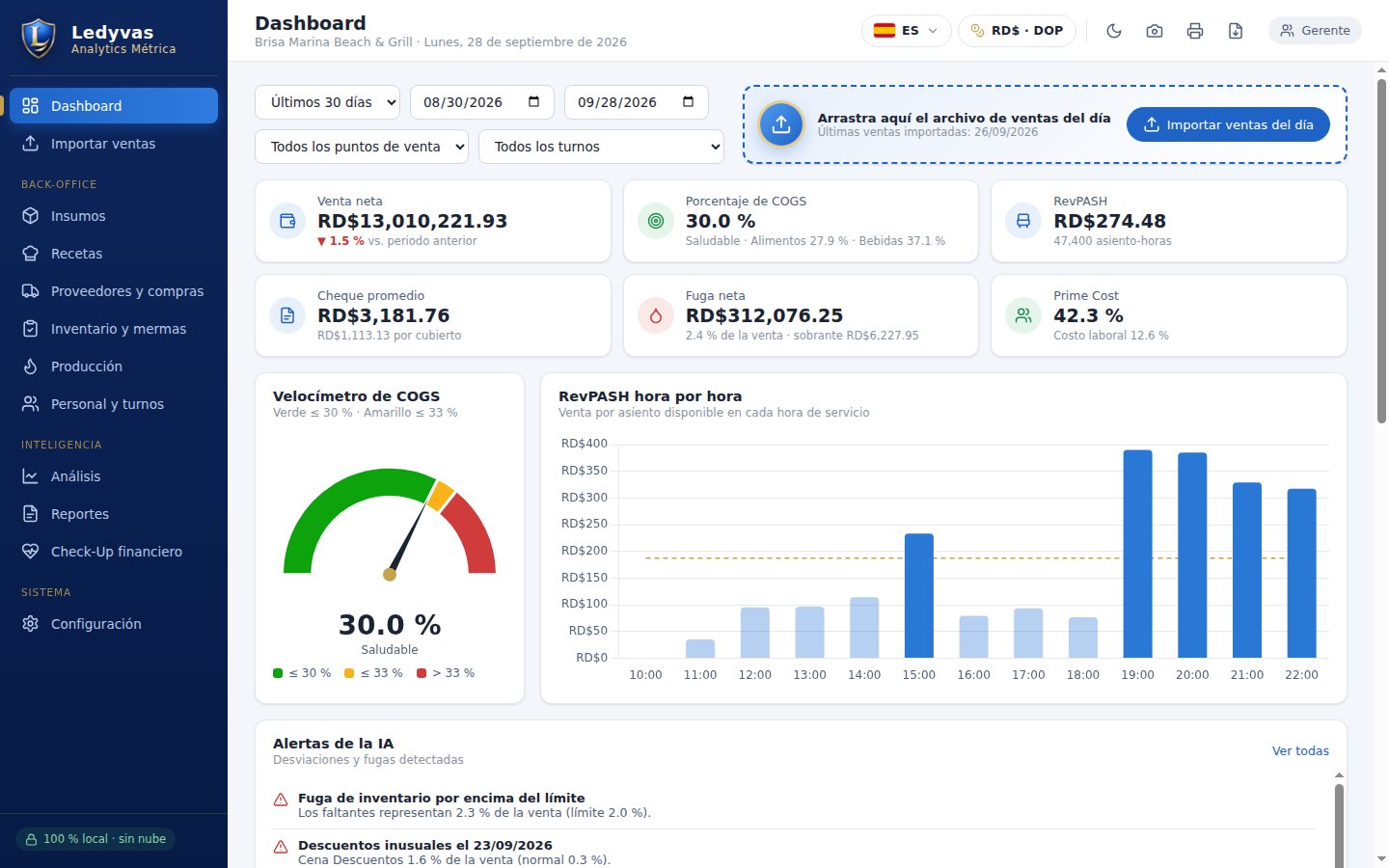Take a screenshot with the camera icon
Image resolution: width=1389 pixels, height=868 pixels.
[x=1155, y=31]
